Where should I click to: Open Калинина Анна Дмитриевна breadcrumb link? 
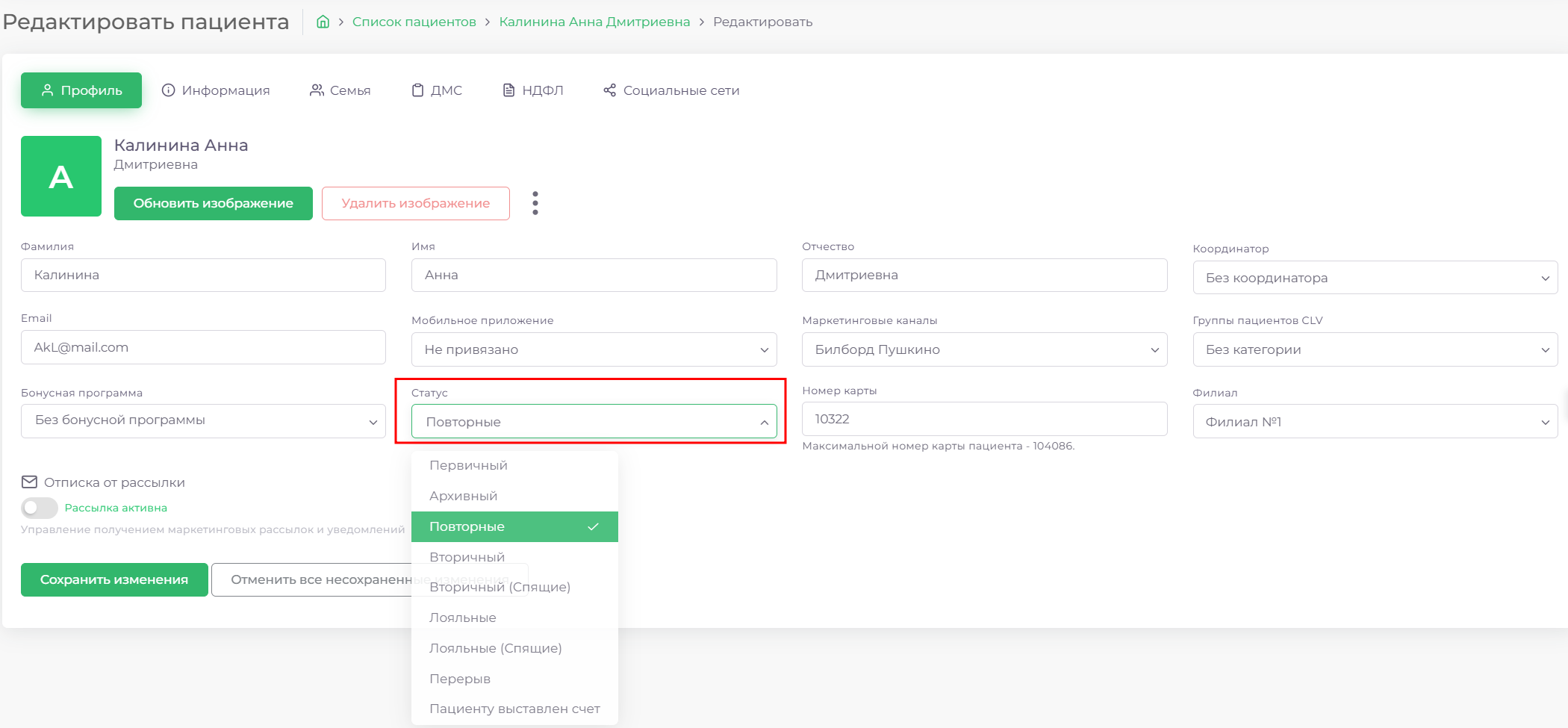pos(594,22)
